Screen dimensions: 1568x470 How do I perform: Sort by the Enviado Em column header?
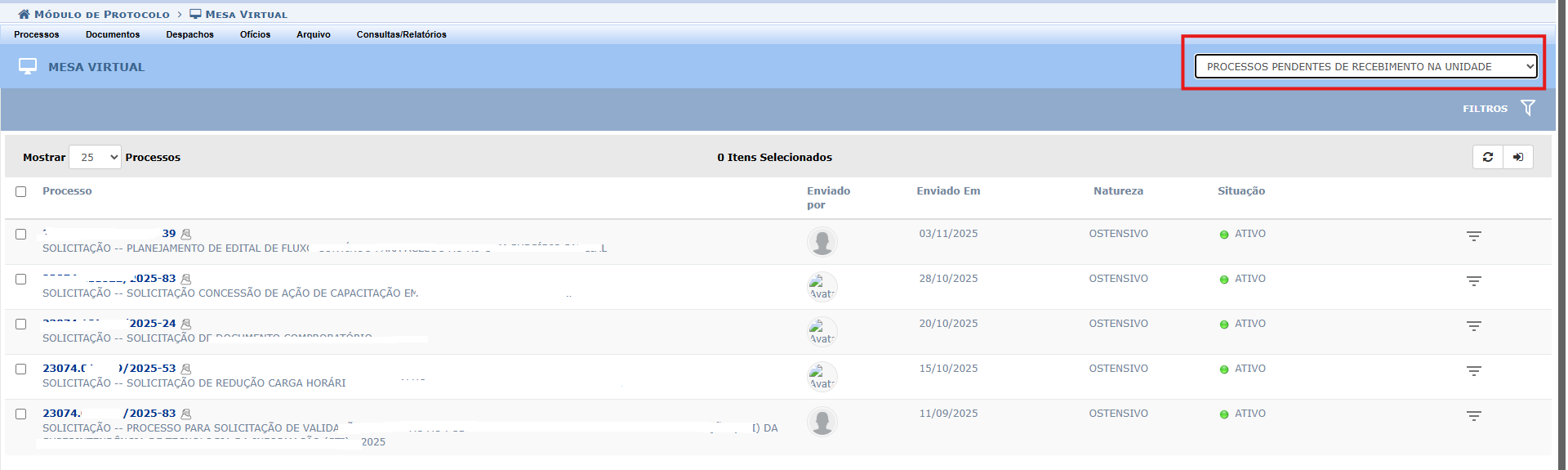click(947, 191)
